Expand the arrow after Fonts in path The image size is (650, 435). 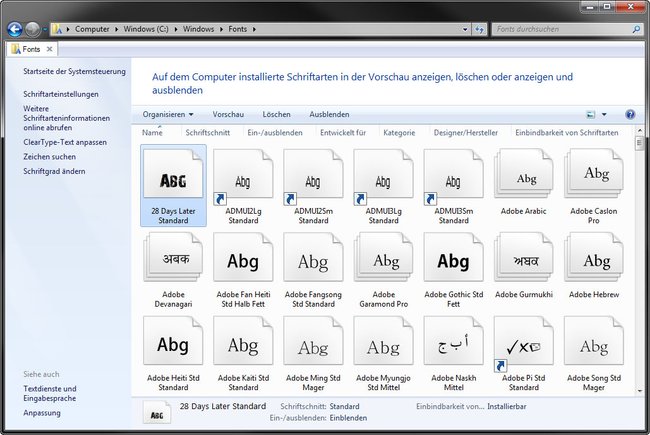point(254,29)
